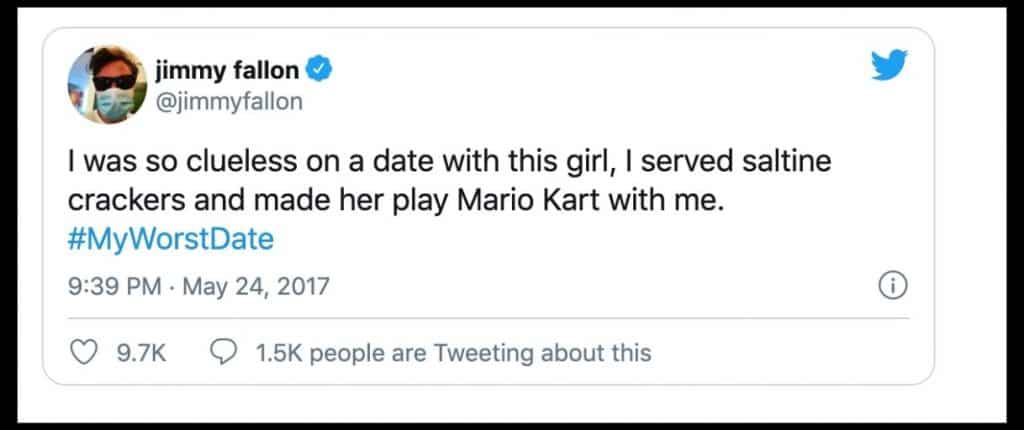The height and width of the screenshot is (430, 1024).
Task: Click the blue verified checkmark badge
Action: [314, 71]
